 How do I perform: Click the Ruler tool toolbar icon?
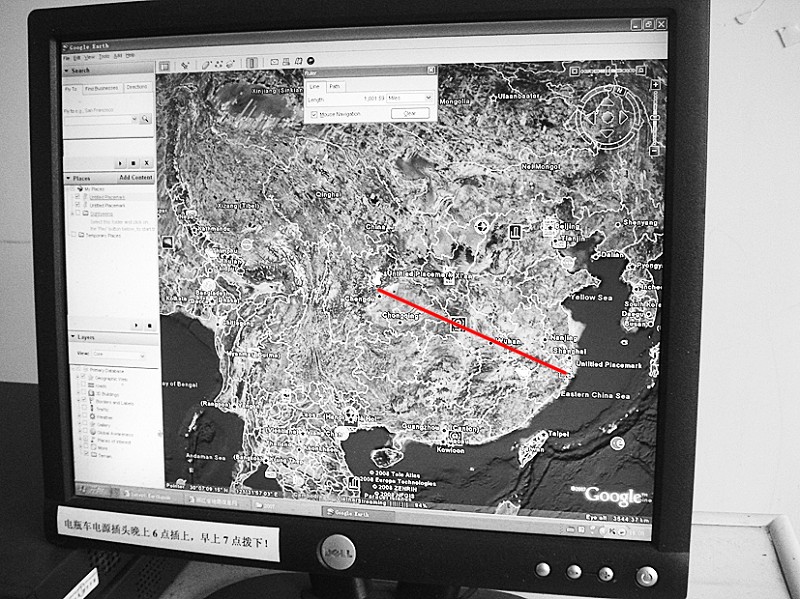click(x=252, y=63)
